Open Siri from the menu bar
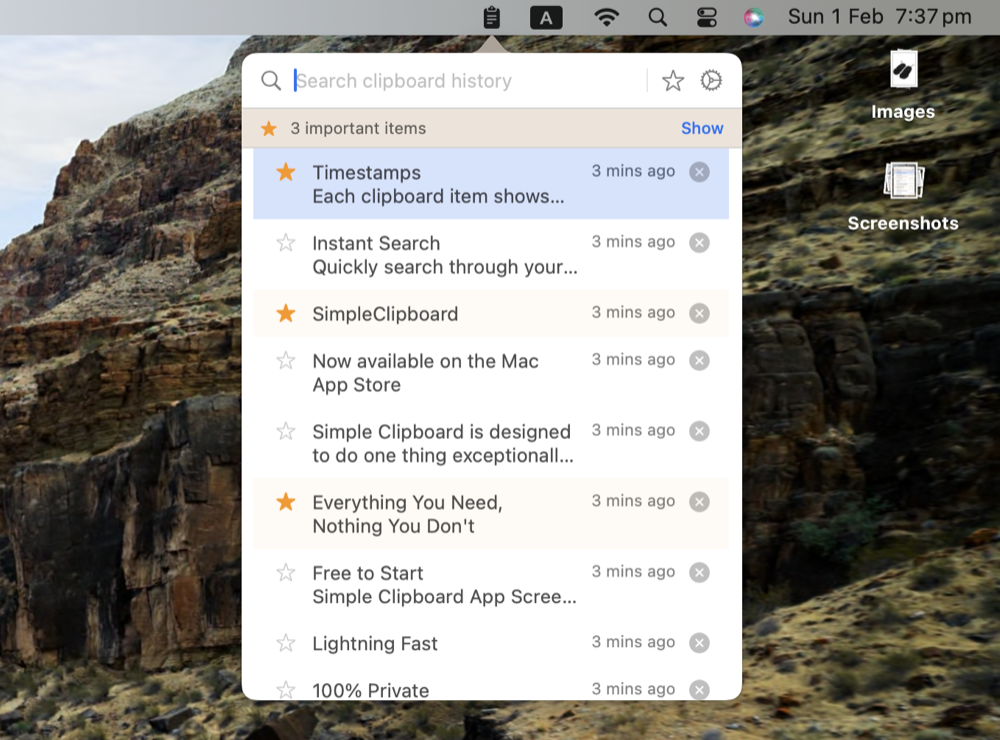The image size is (1000, 740). [754, 17]
